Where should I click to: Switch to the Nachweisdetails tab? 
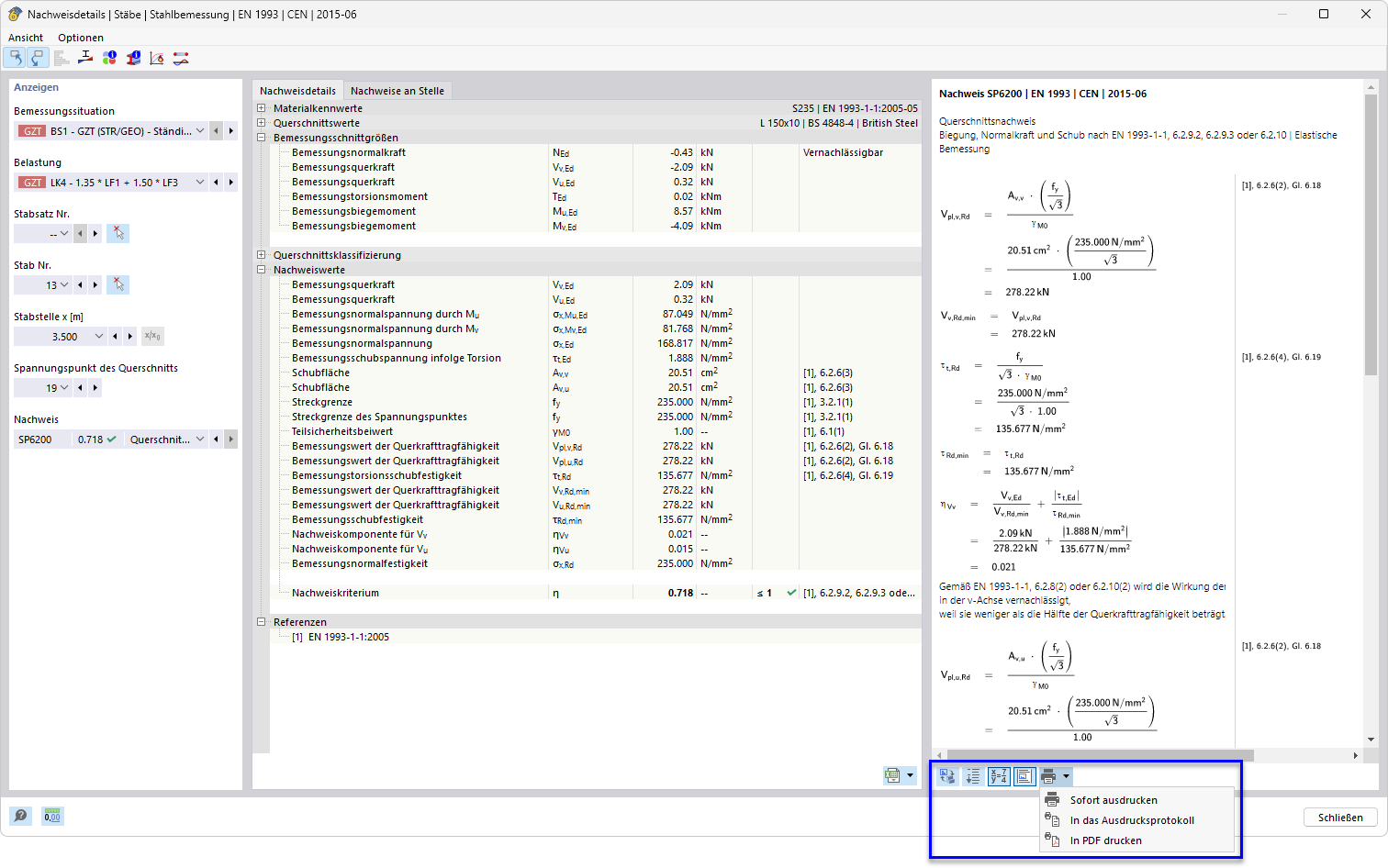pos(297,91)
